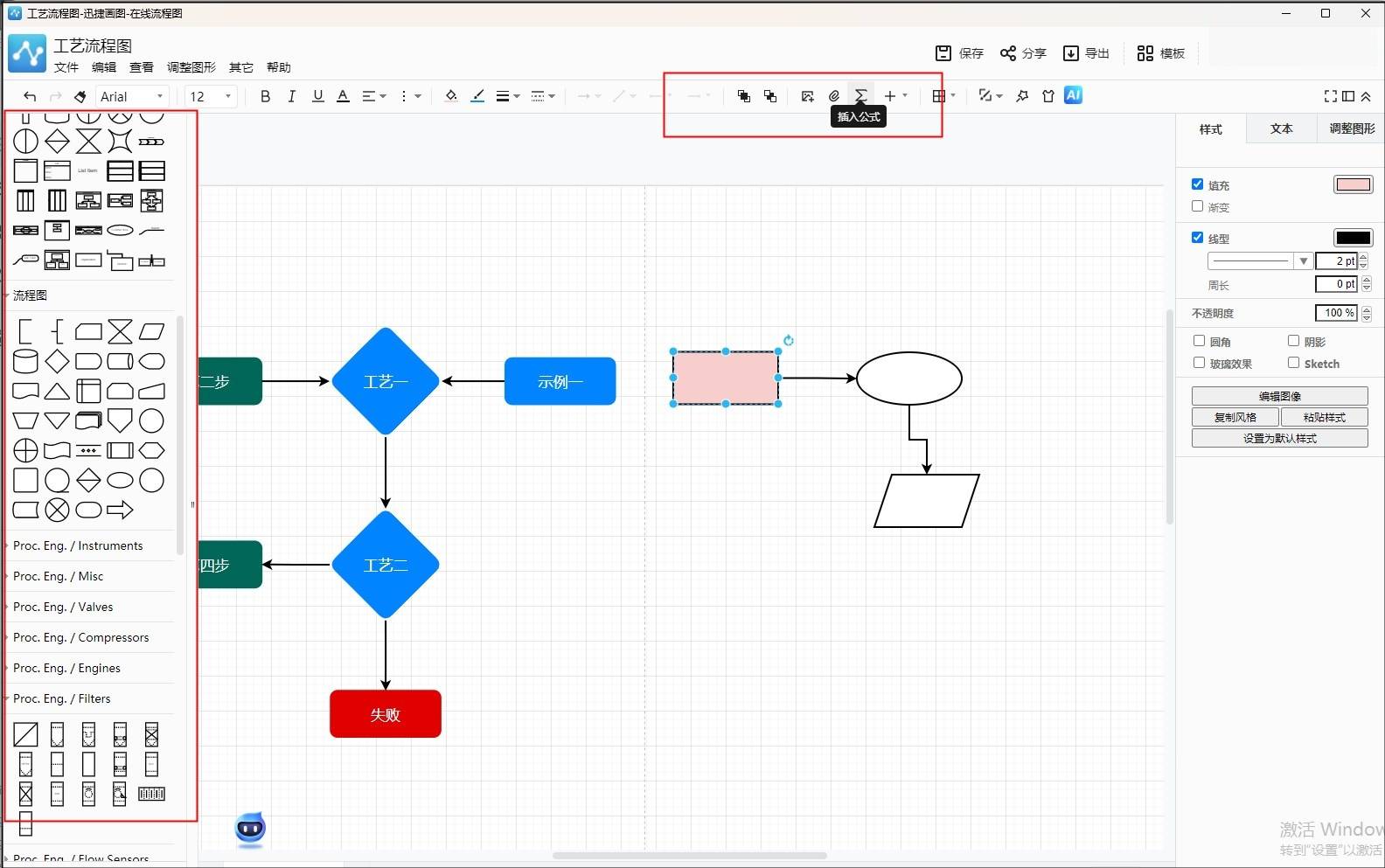
Task: Click the insert image icon
Action: click(x=808, y=96)
